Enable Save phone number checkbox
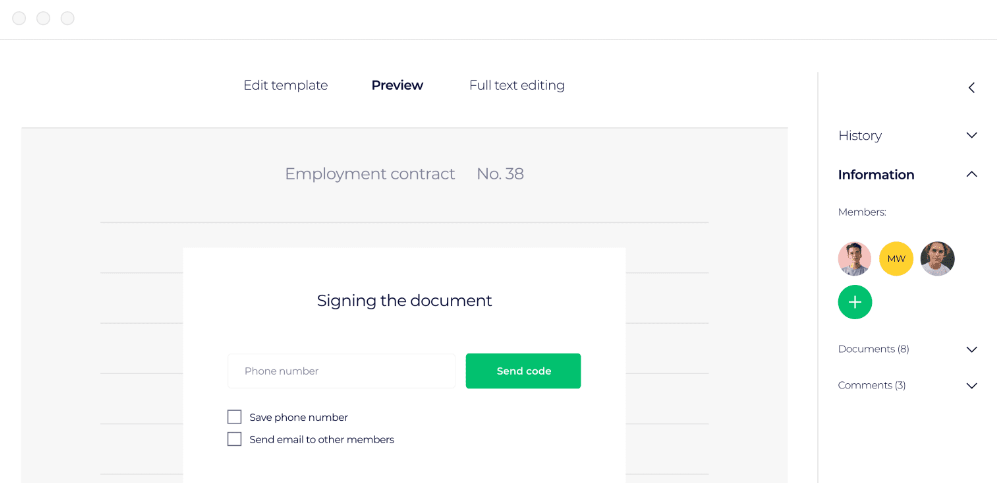Screen dimensions: 997x483 pos(235,417)
